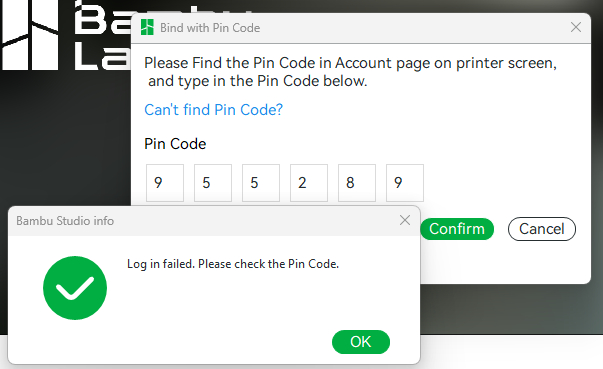The height and width of the screenshot is (369, 603).
Task: Cancel the pin code binding
Action: point(542,229)
